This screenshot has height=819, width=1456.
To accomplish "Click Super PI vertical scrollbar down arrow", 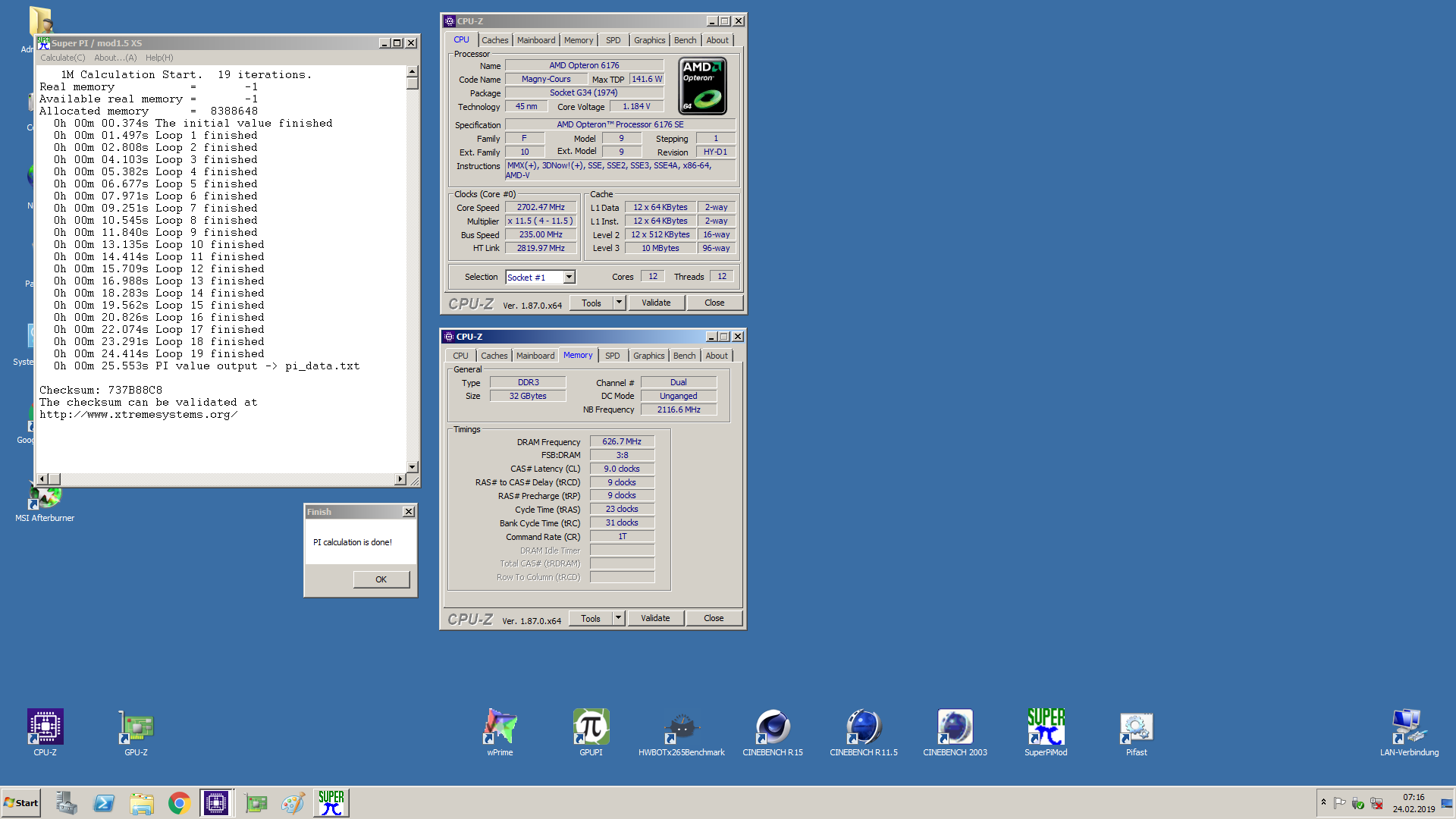I will click(412, 467).
